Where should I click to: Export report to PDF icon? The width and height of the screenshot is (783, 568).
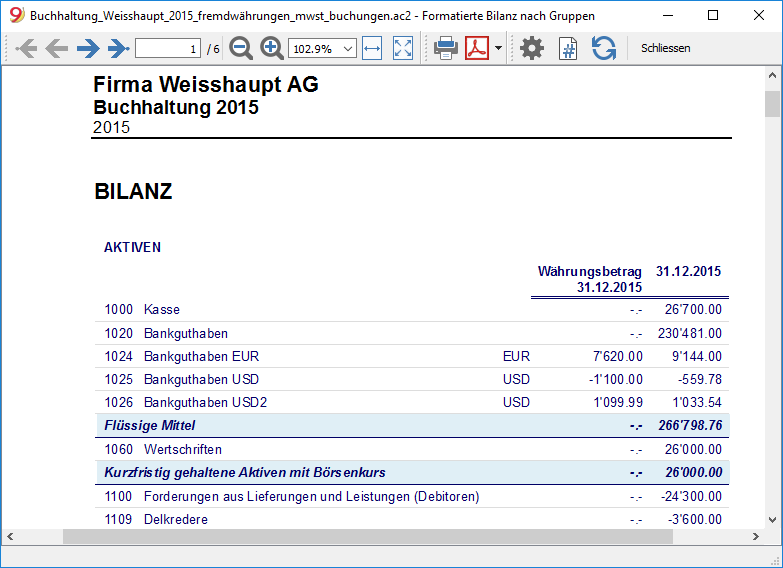click(477, 48)
